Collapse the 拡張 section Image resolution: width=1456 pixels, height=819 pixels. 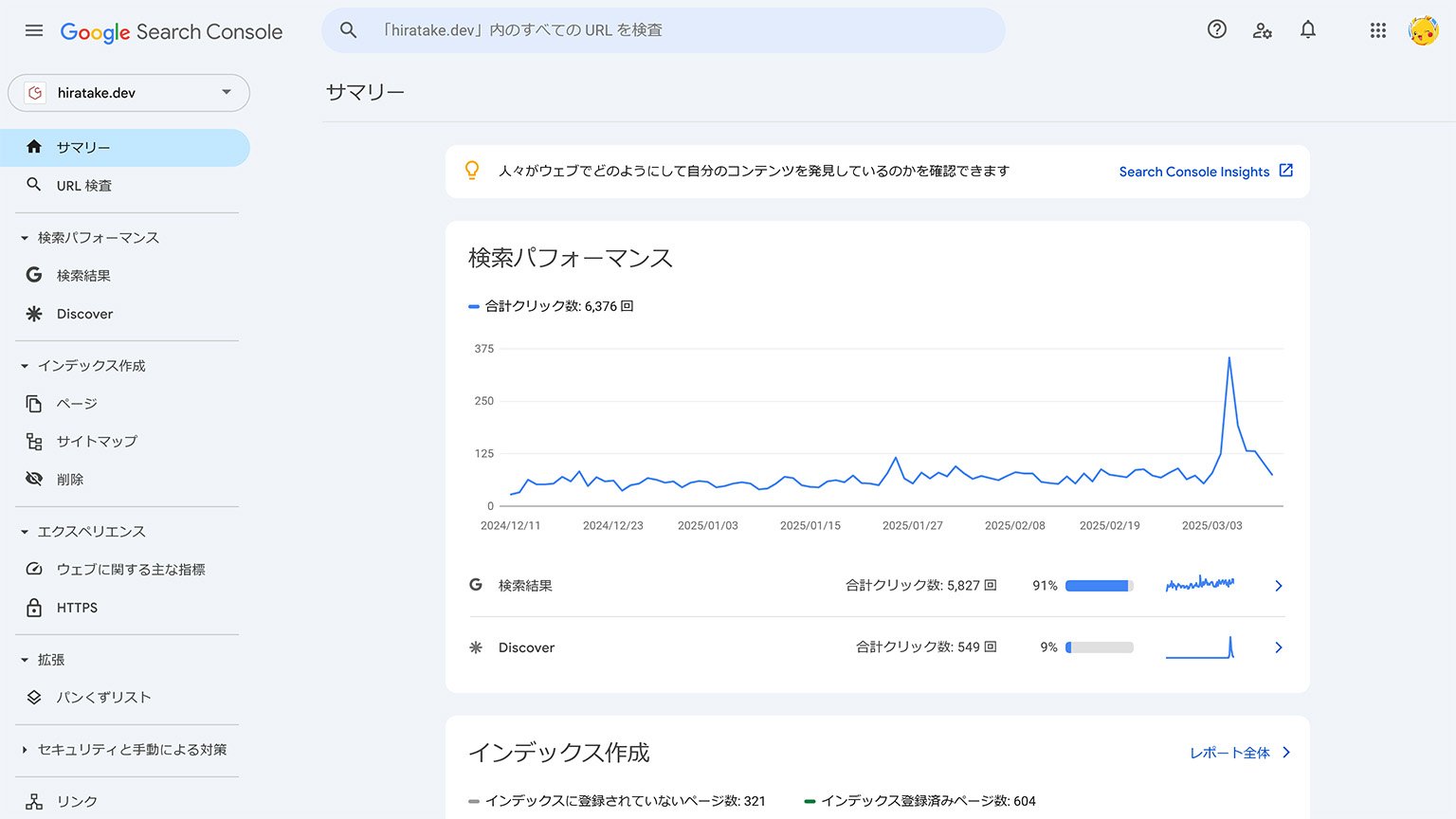[x=25, y=660]
